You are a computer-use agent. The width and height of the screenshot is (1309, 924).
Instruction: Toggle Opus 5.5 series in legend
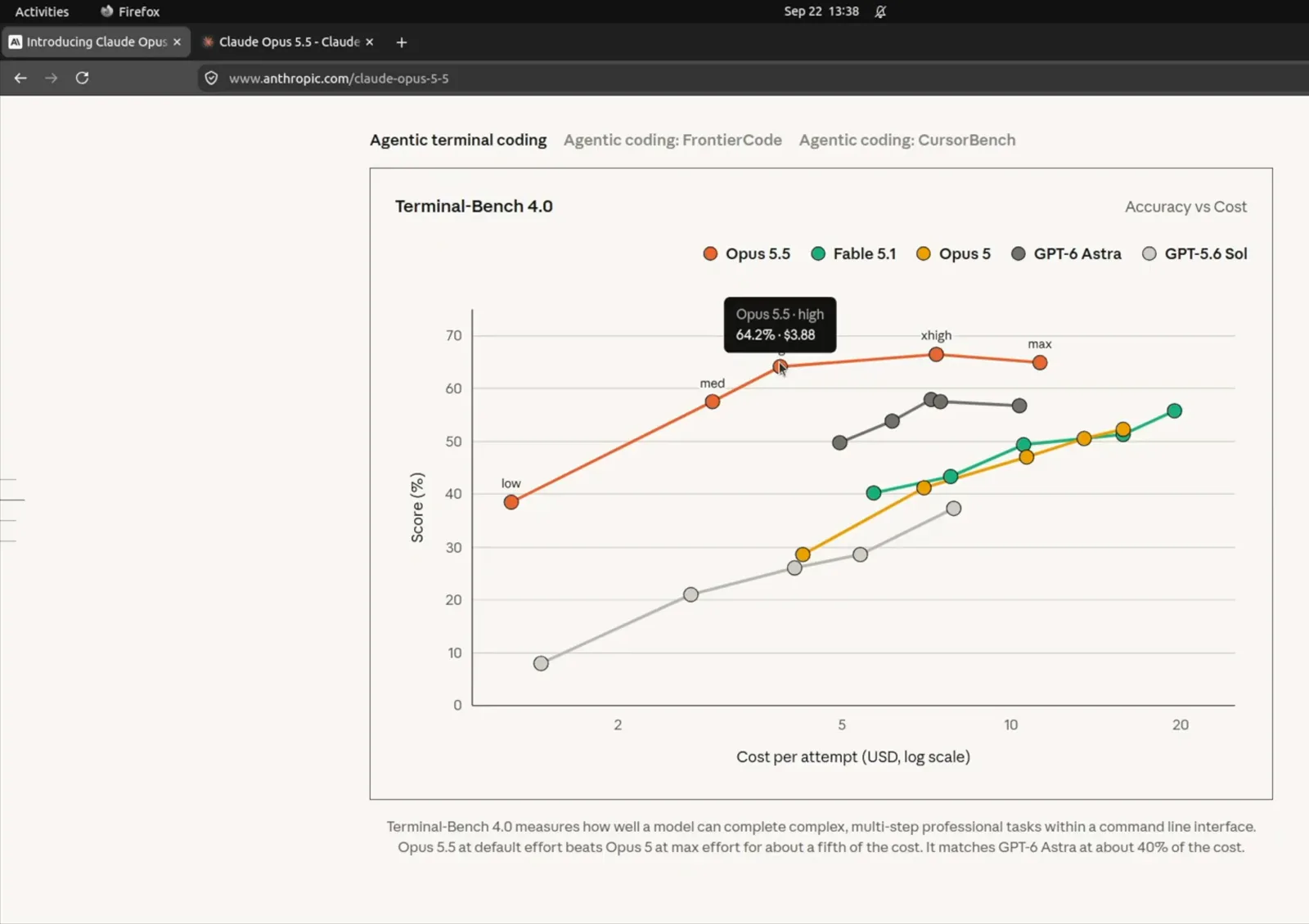point(747,253)
